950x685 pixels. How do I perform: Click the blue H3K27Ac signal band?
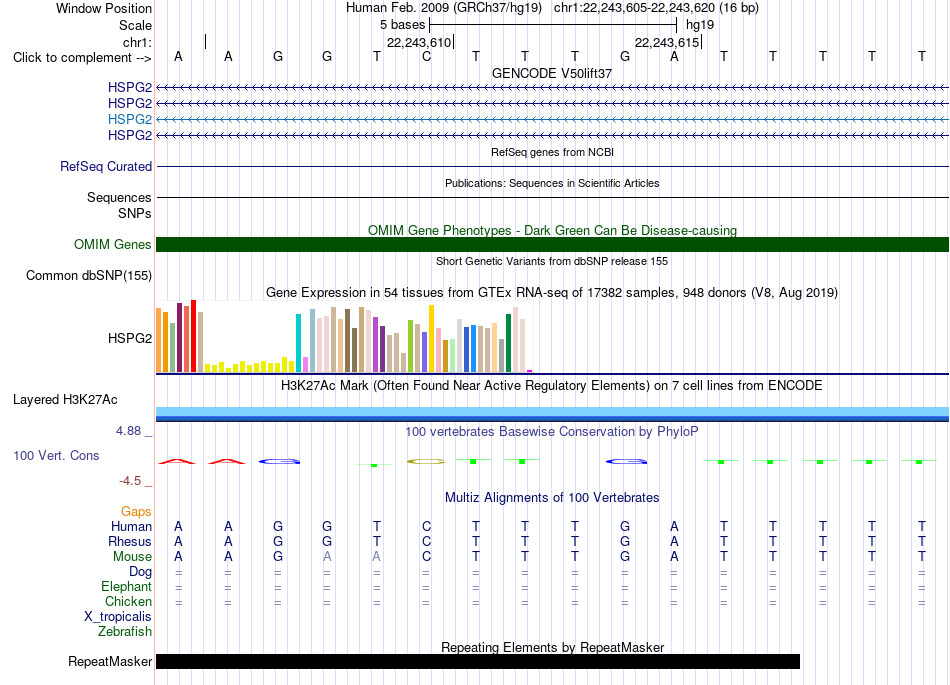click(553, 414)
